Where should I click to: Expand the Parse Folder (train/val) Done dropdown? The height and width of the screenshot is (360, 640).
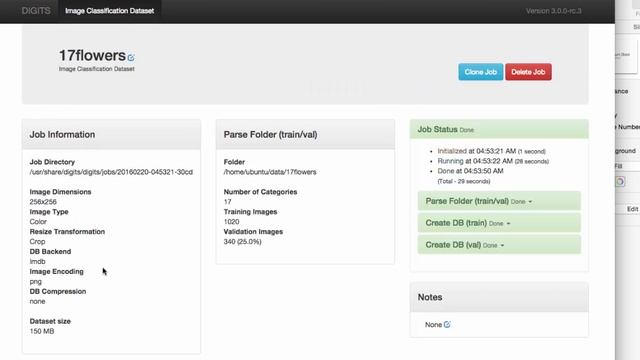499,201
